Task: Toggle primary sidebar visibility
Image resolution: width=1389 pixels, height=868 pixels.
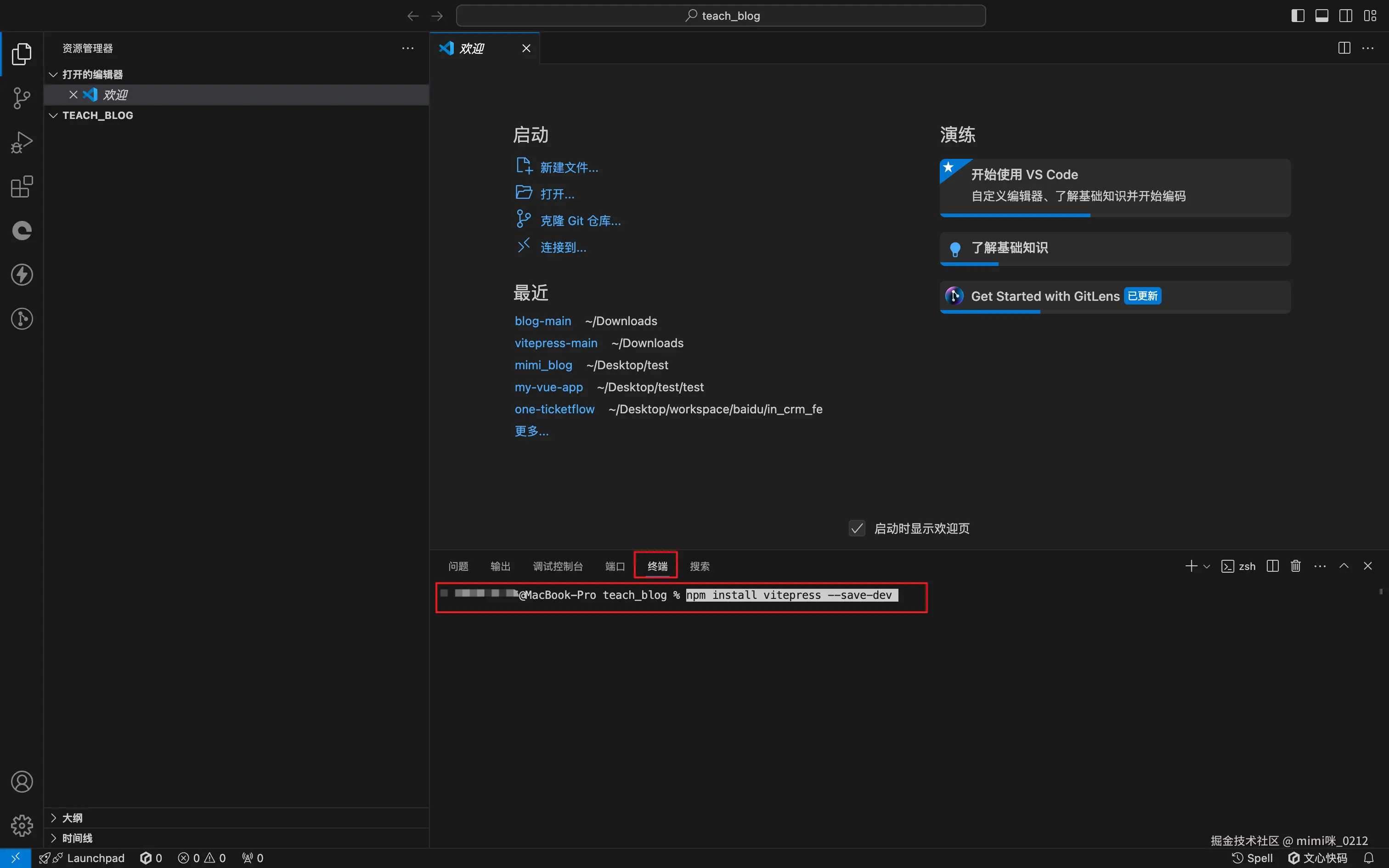Action: point(1298,16)
